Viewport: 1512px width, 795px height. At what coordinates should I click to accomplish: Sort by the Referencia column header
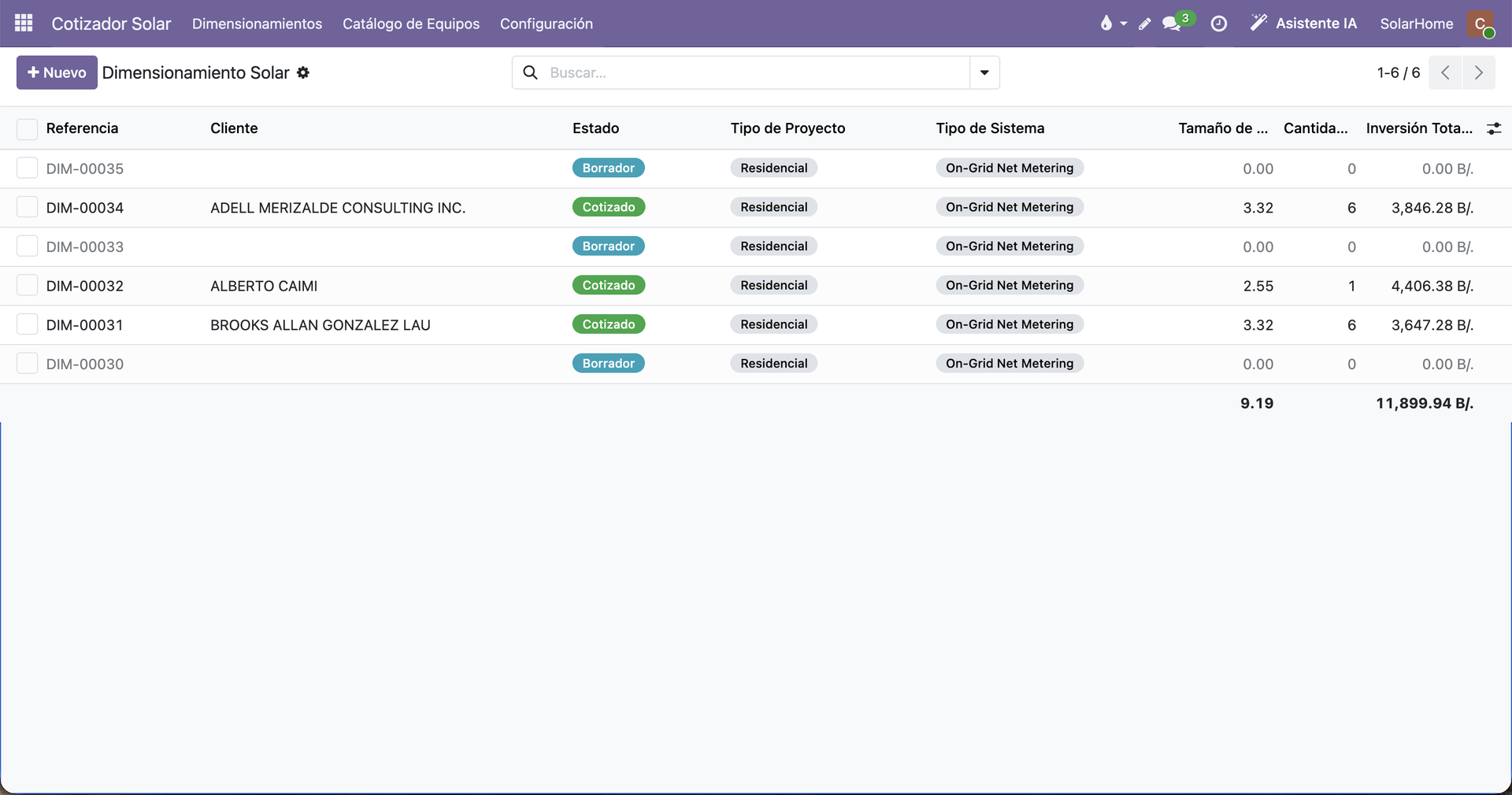[82, 128]
